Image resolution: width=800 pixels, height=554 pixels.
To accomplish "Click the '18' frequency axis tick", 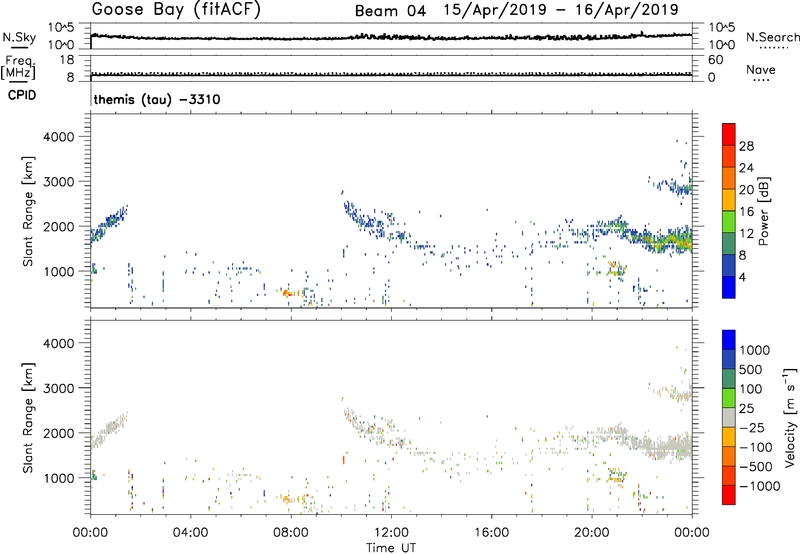I will [x=67, y=60].
